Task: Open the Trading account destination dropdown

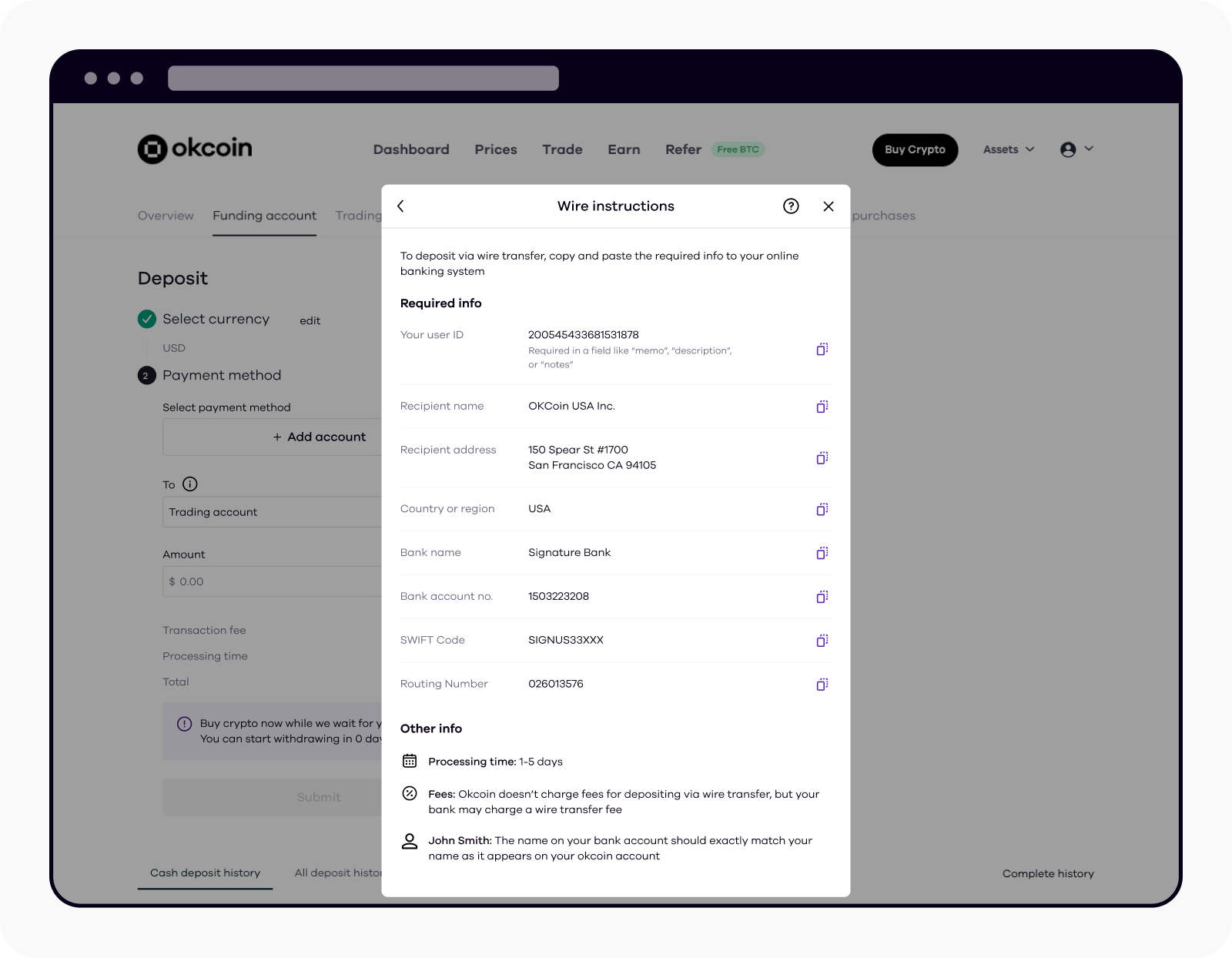Action: pyautogui.click(x=273, y=512)
